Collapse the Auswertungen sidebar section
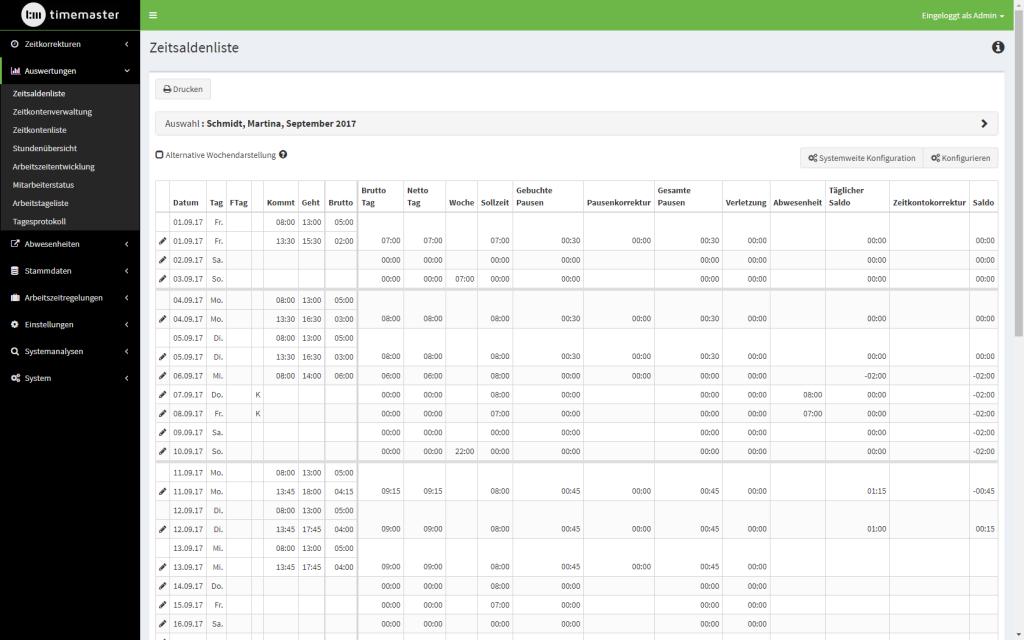The height and width of the screenshot is (640, 1024). tap(70, 71)
